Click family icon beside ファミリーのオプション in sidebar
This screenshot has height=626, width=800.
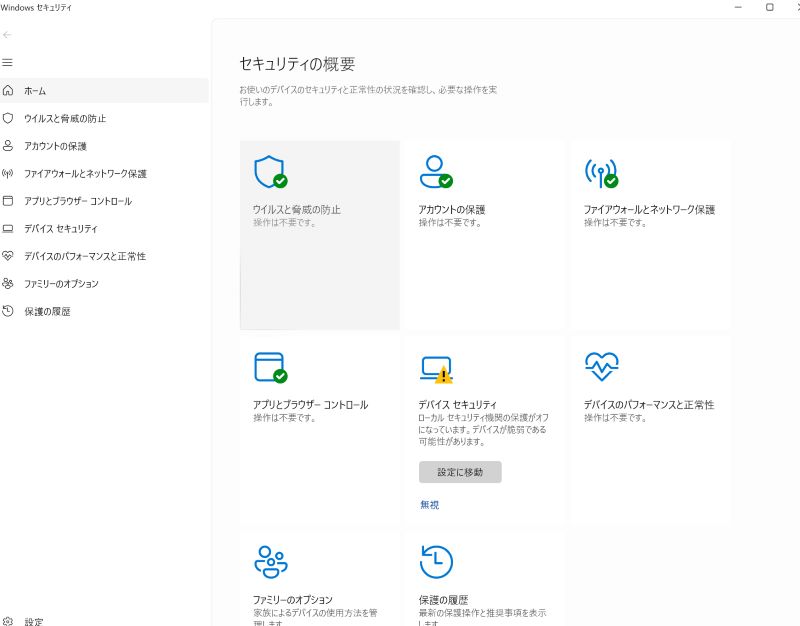(x=8, y=283)
